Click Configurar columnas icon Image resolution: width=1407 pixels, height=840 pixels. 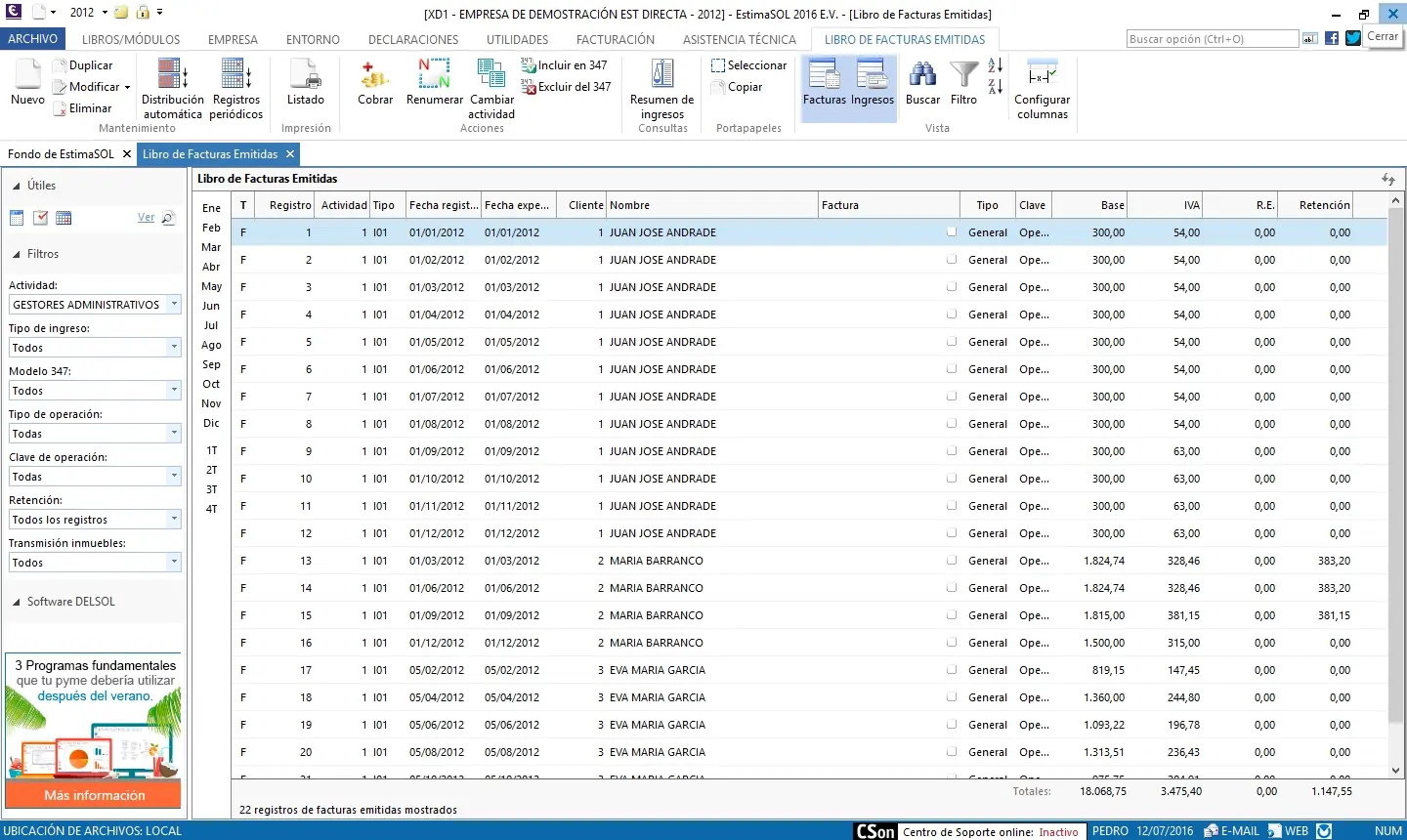pyautogui.click(x=1042, y=76)
